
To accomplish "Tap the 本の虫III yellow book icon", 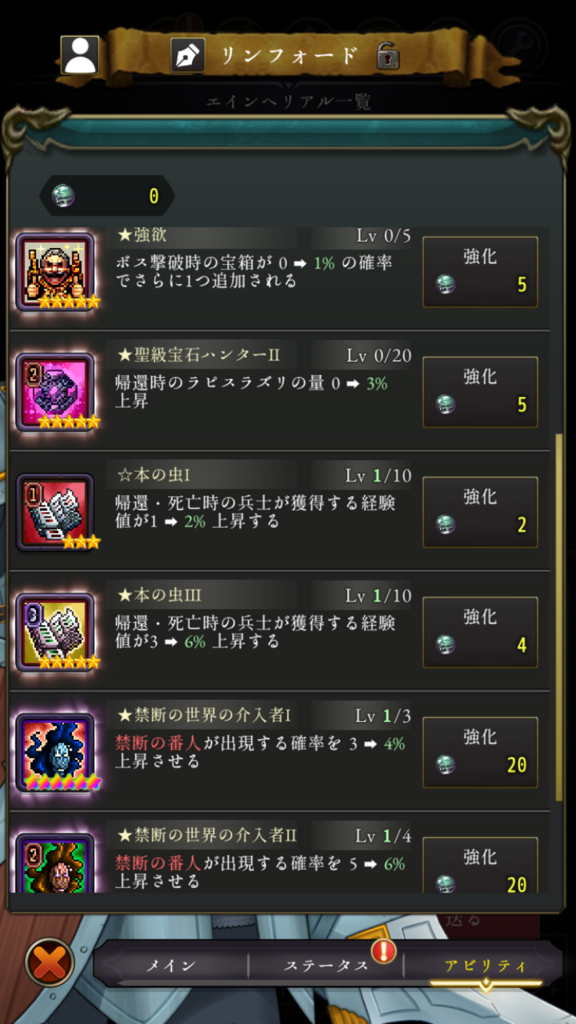I will click(x=55, y=632).
